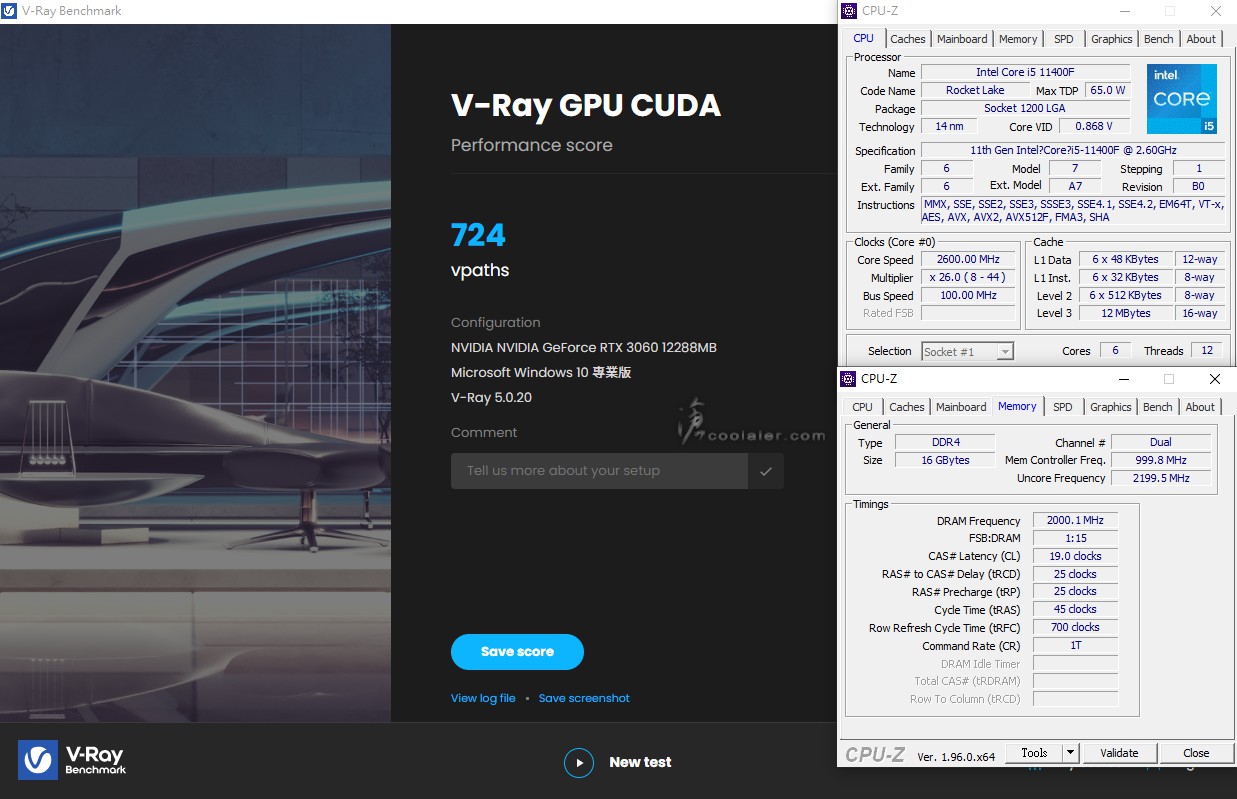
Task: Click the CPU-Z icon in the memory window title bar
Action: [848, 379]
